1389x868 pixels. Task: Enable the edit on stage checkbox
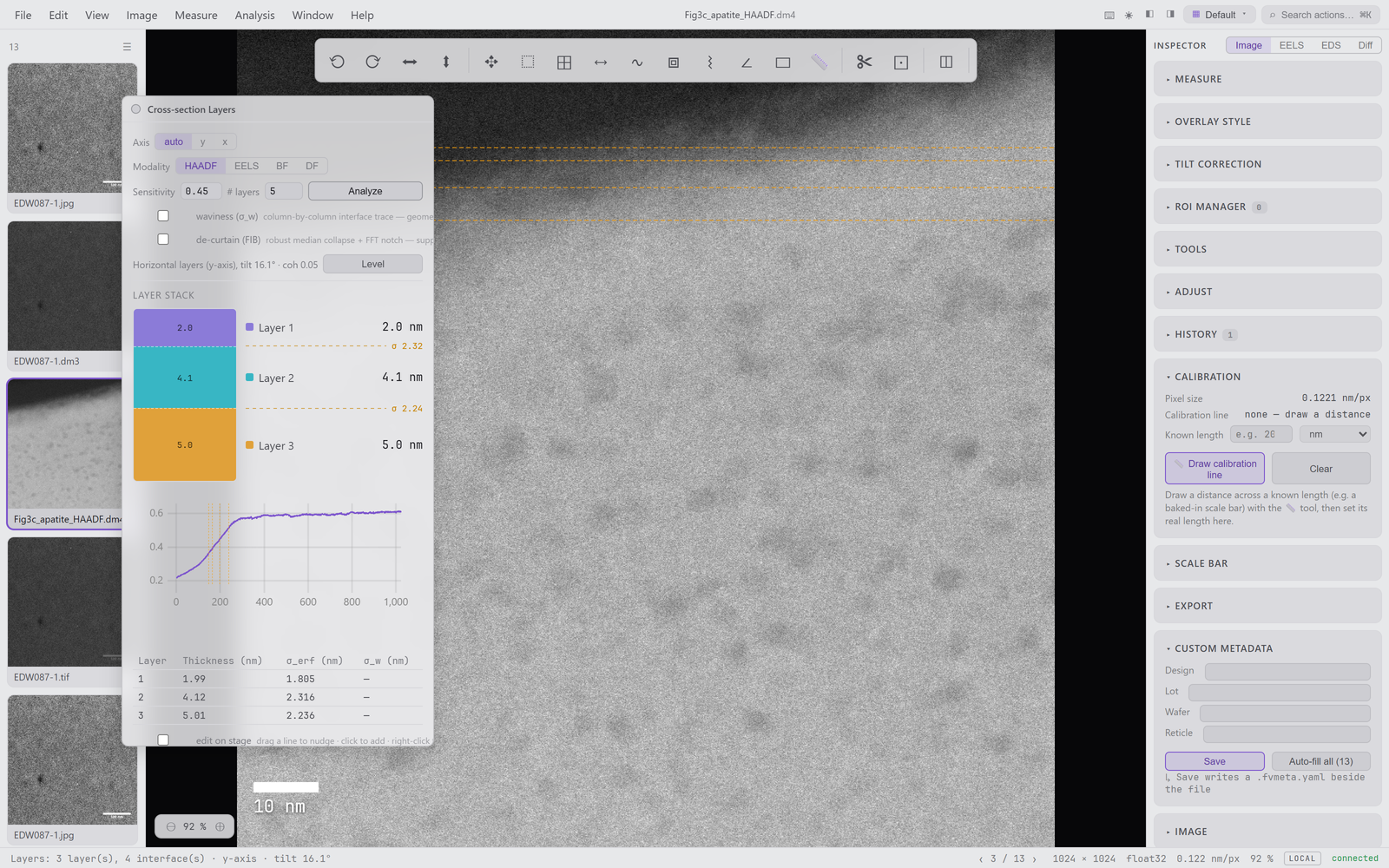163,740
